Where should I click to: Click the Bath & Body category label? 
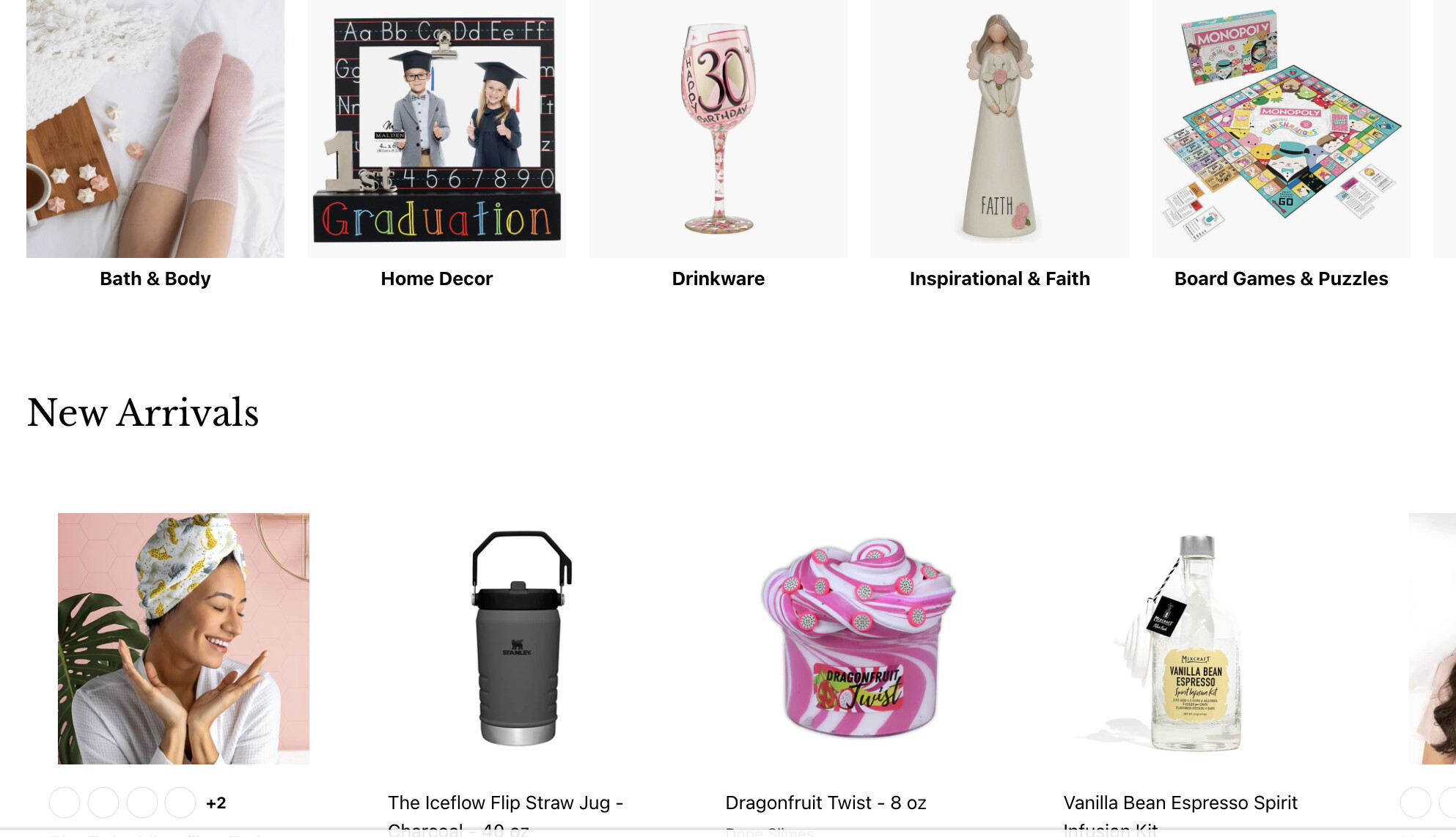point(155,279)
